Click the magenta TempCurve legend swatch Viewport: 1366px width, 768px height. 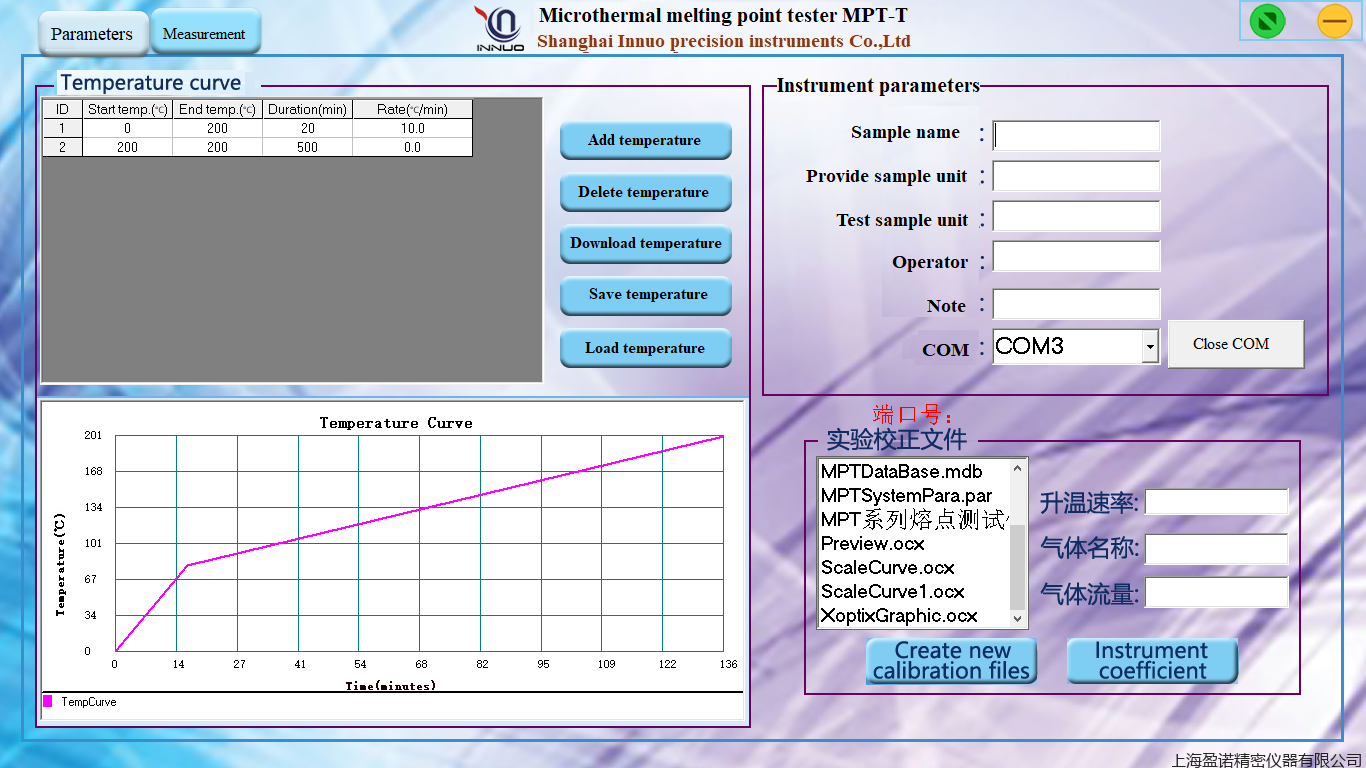47,702
